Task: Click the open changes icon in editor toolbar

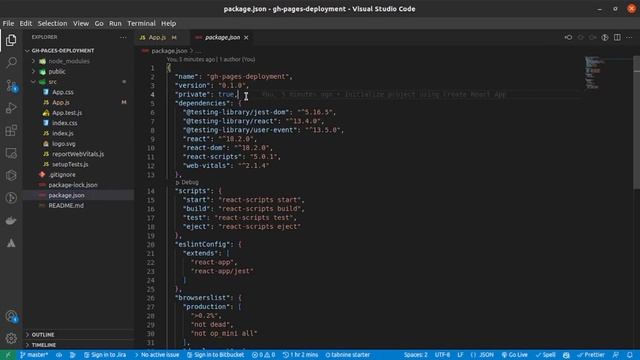Action: pyautogui.click(x=568, y=37)
